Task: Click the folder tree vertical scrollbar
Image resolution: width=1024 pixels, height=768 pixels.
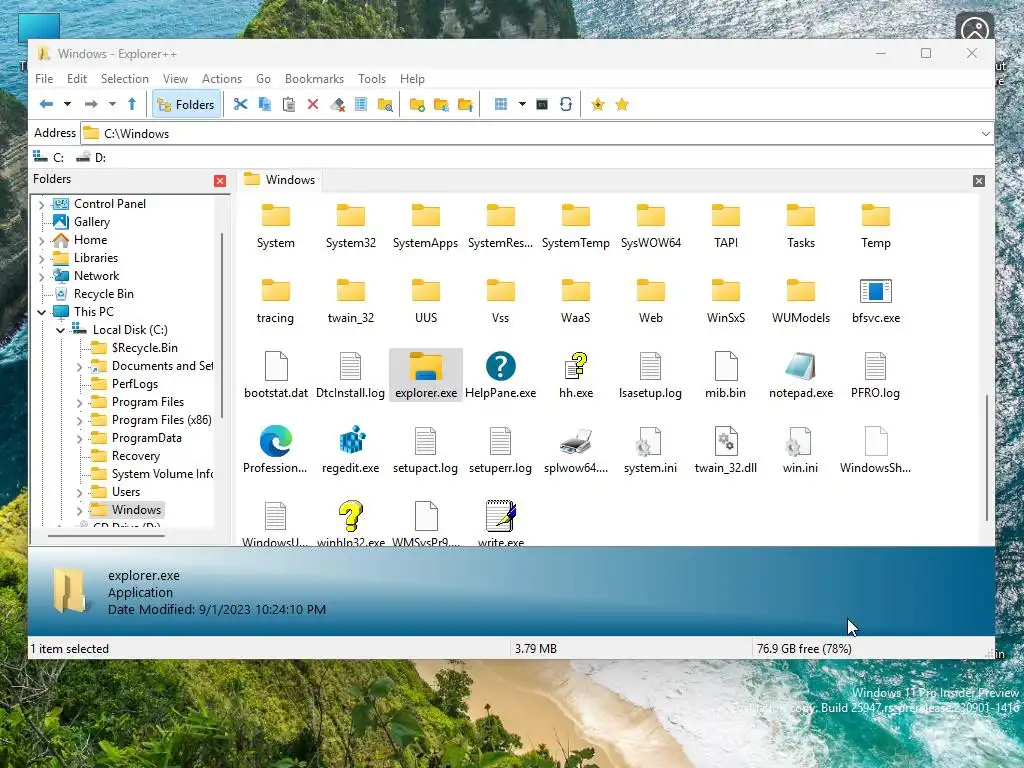Action: point(221,325)
